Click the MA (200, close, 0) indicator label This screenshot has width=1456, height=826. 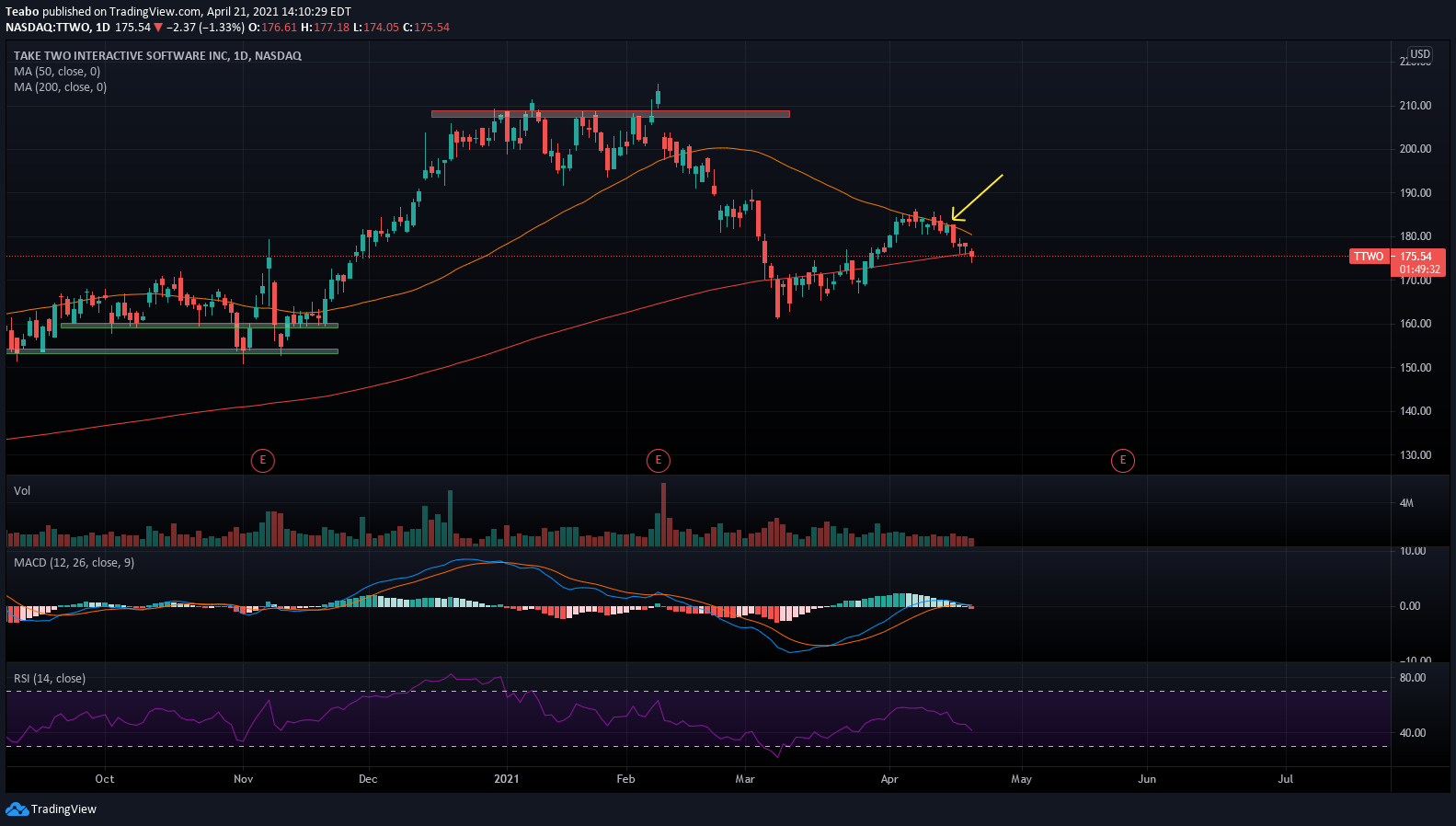tap(60, 86)
